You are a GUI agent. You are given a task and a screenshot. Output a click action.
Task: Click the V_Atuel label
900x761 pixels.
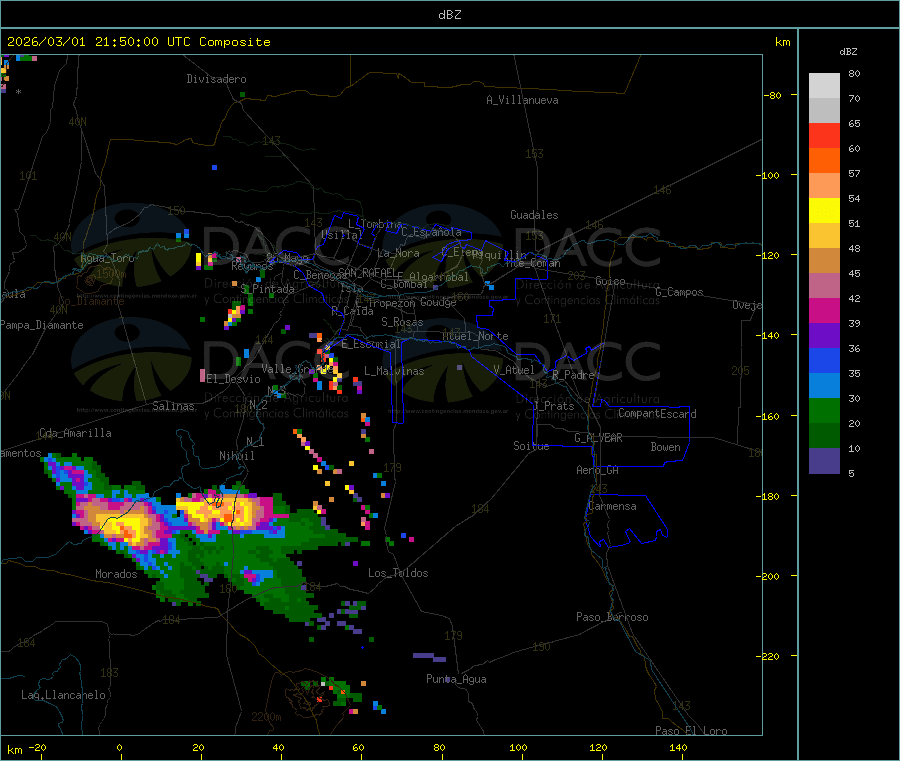[x=514, y=370]
